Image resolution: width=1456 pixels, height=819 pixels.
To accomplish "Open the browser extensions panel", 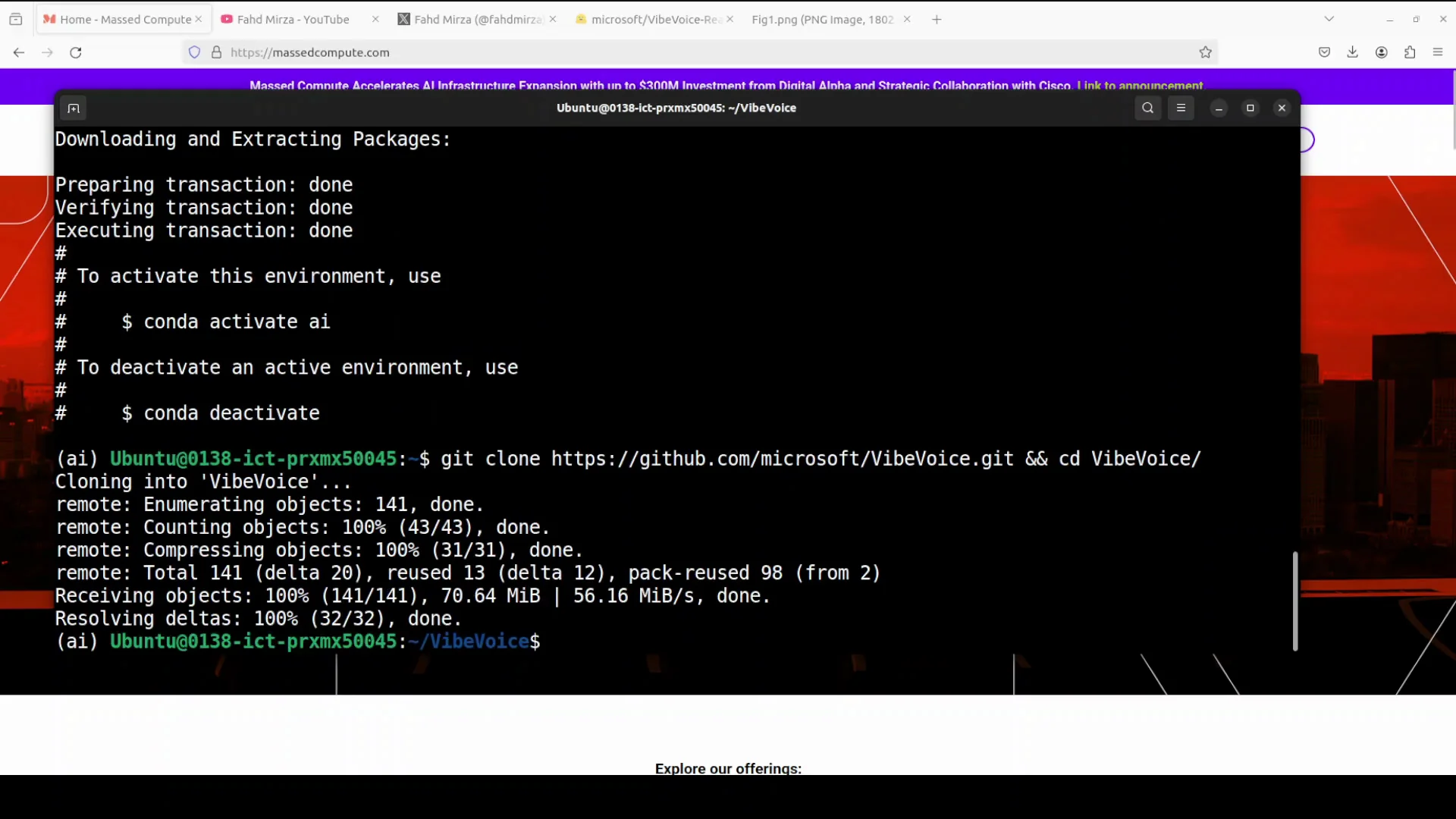I will pos(1410,52).
